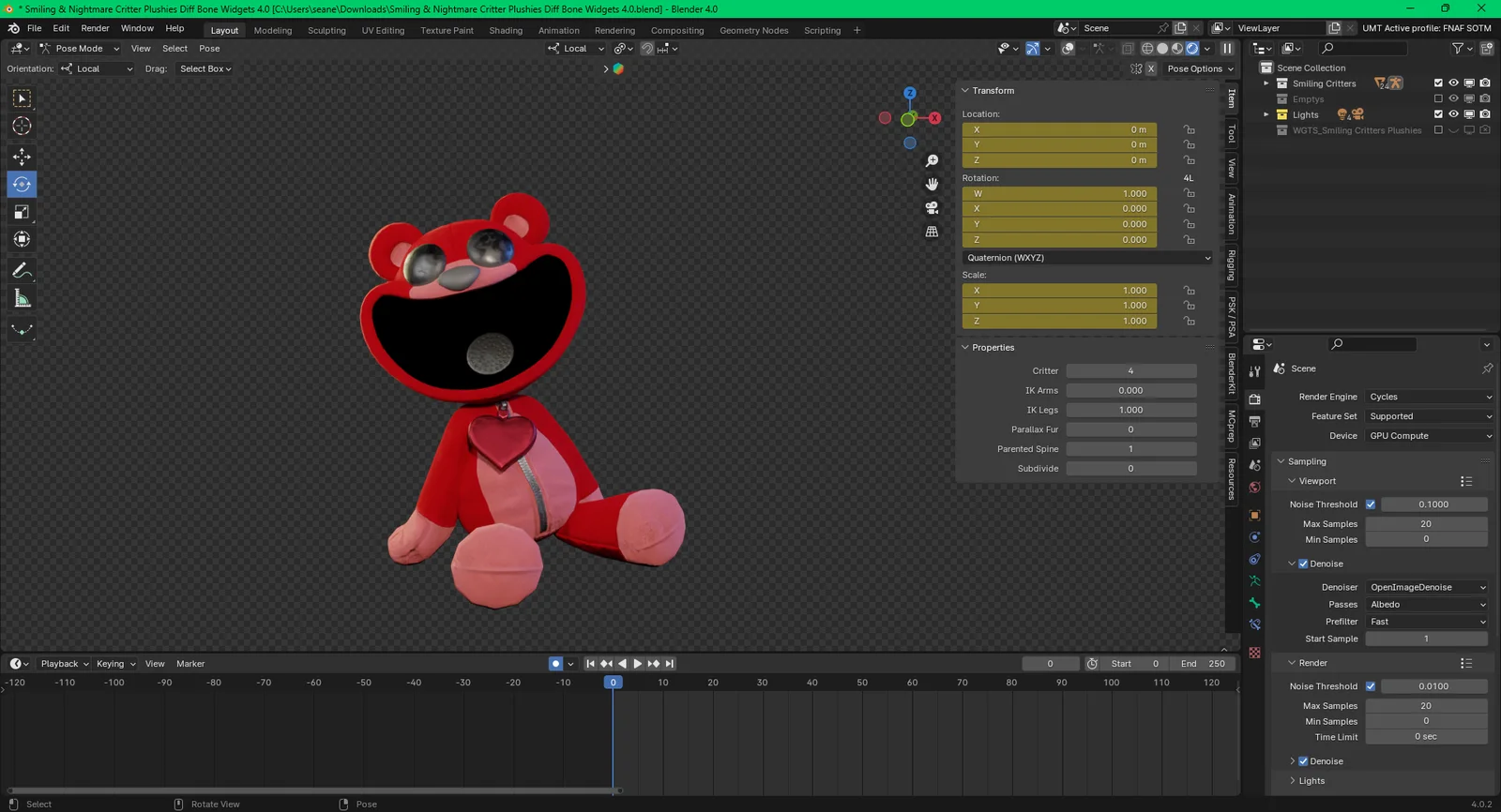Select the Move tool
Viewport: 1501px width, 812px height.
(22, 157)
